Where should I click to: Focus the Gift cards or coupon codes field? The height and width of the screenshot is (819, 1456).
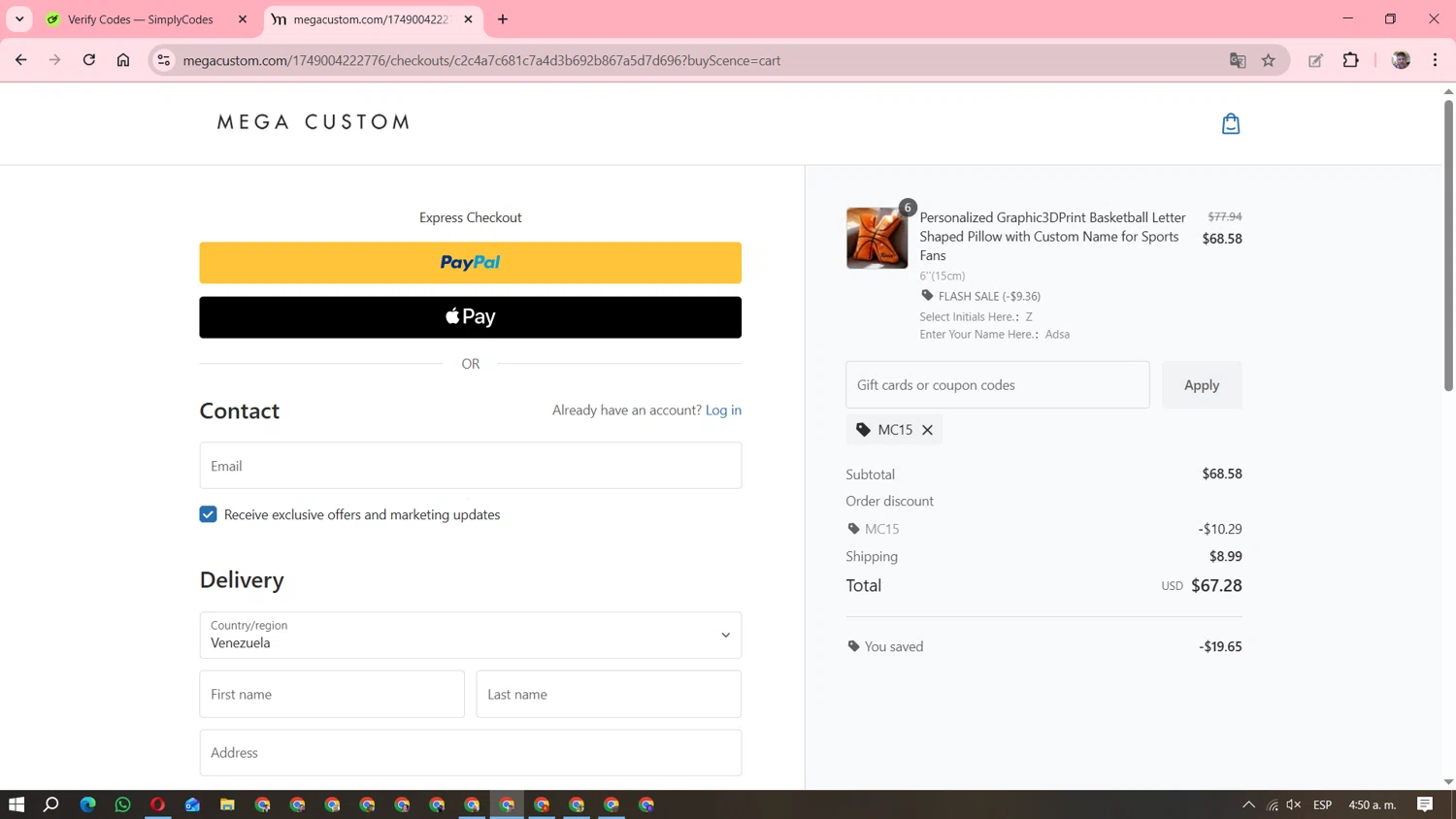(997, 385)
